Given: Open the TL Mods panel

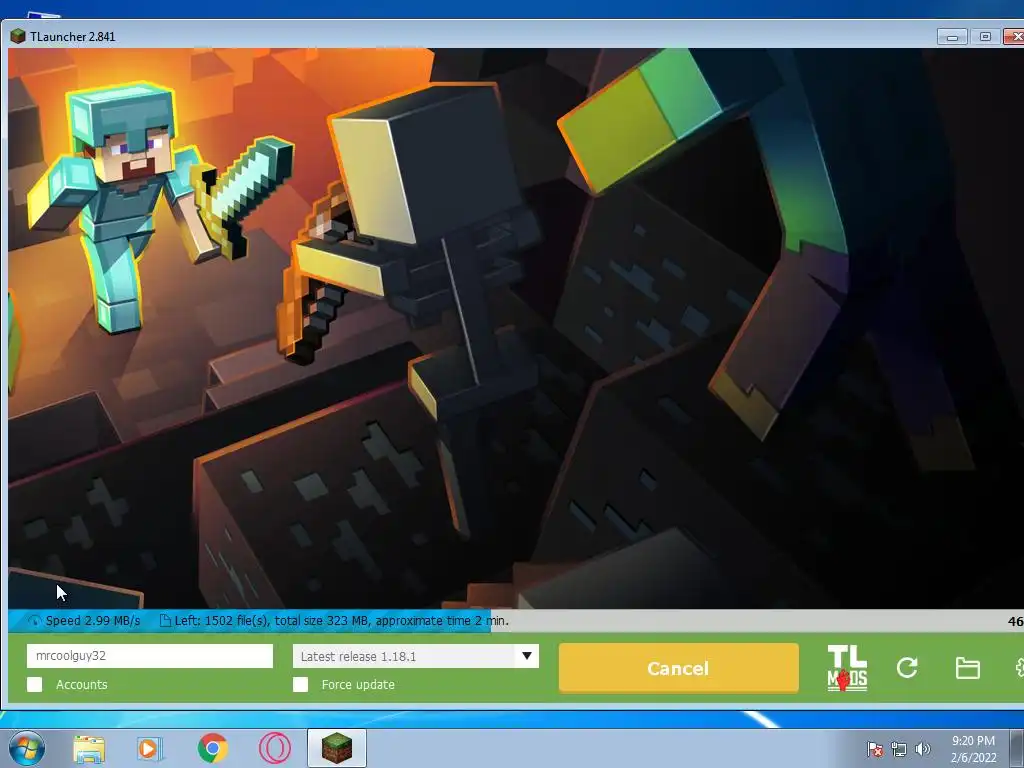Looking at the screenshot, I should click(847, 668).
